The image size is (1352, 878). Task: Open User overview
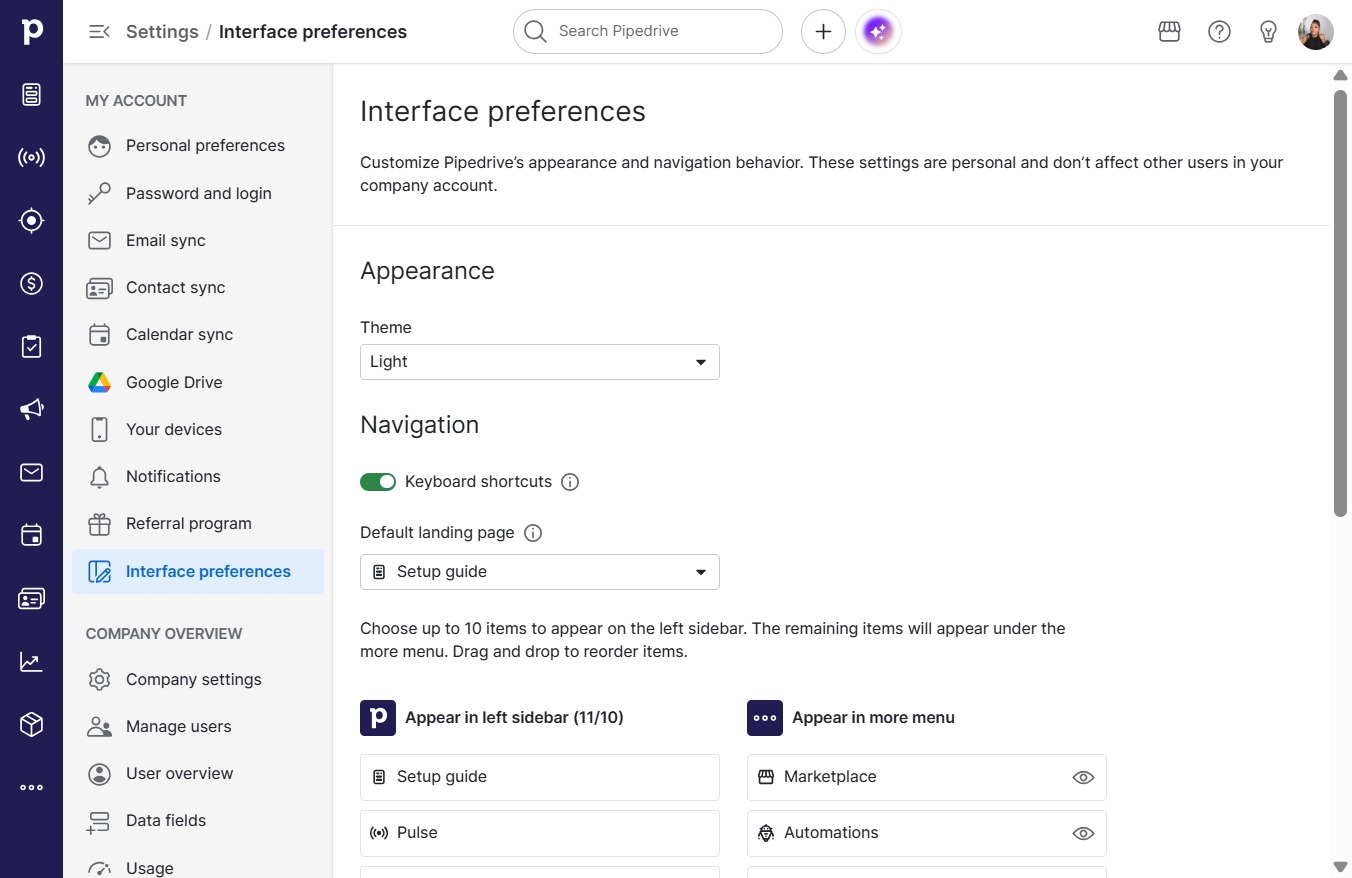(x=198, y=774)
